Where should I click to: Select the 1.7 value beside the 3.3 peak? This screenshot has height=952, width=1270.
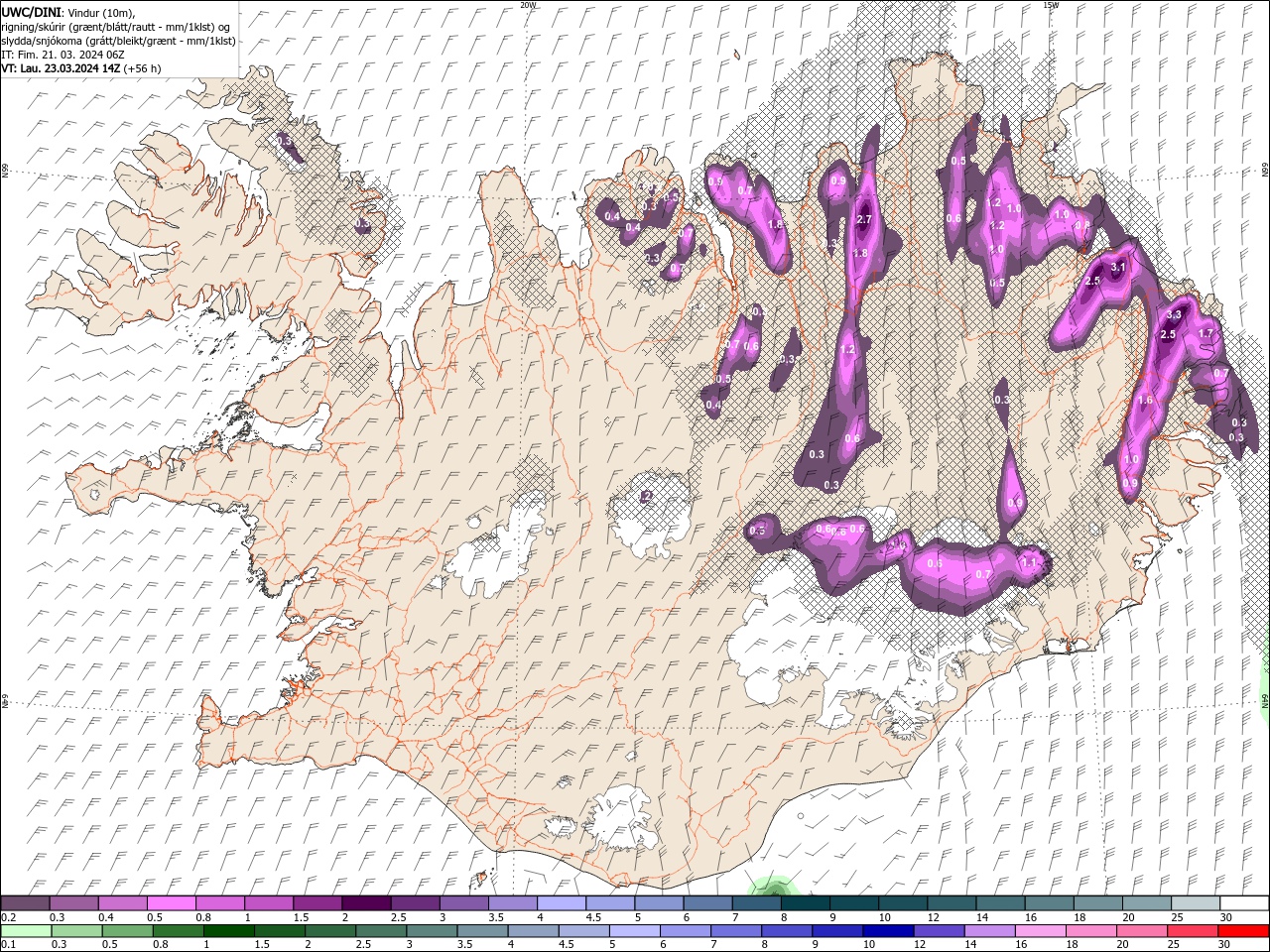1206,333
